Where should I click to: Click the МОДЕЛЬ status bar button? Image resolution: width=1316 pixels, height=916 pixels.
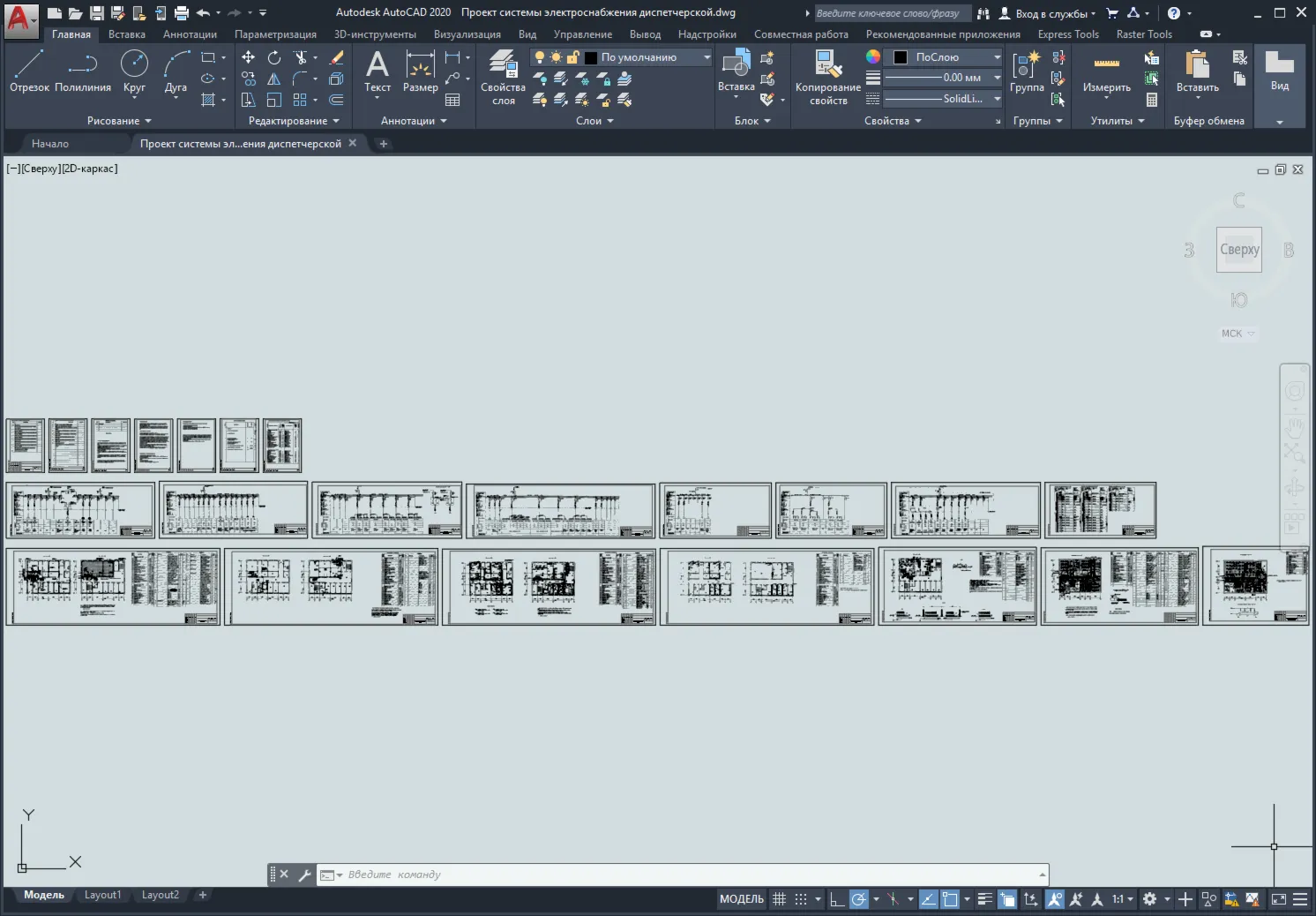pyautogui.click(x=742, y=899)
